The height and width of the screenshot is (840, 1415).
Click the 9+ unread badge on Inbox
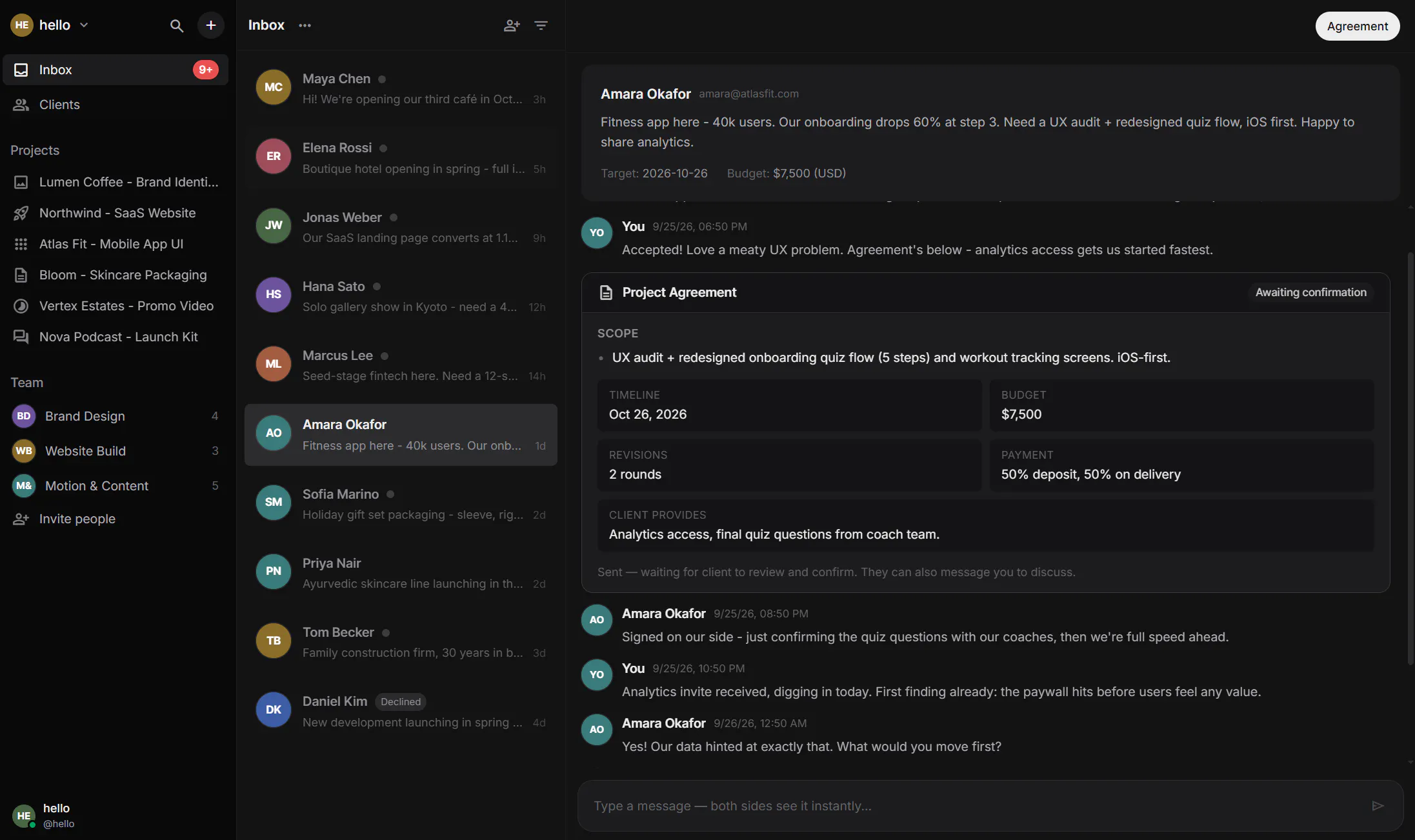206,70
